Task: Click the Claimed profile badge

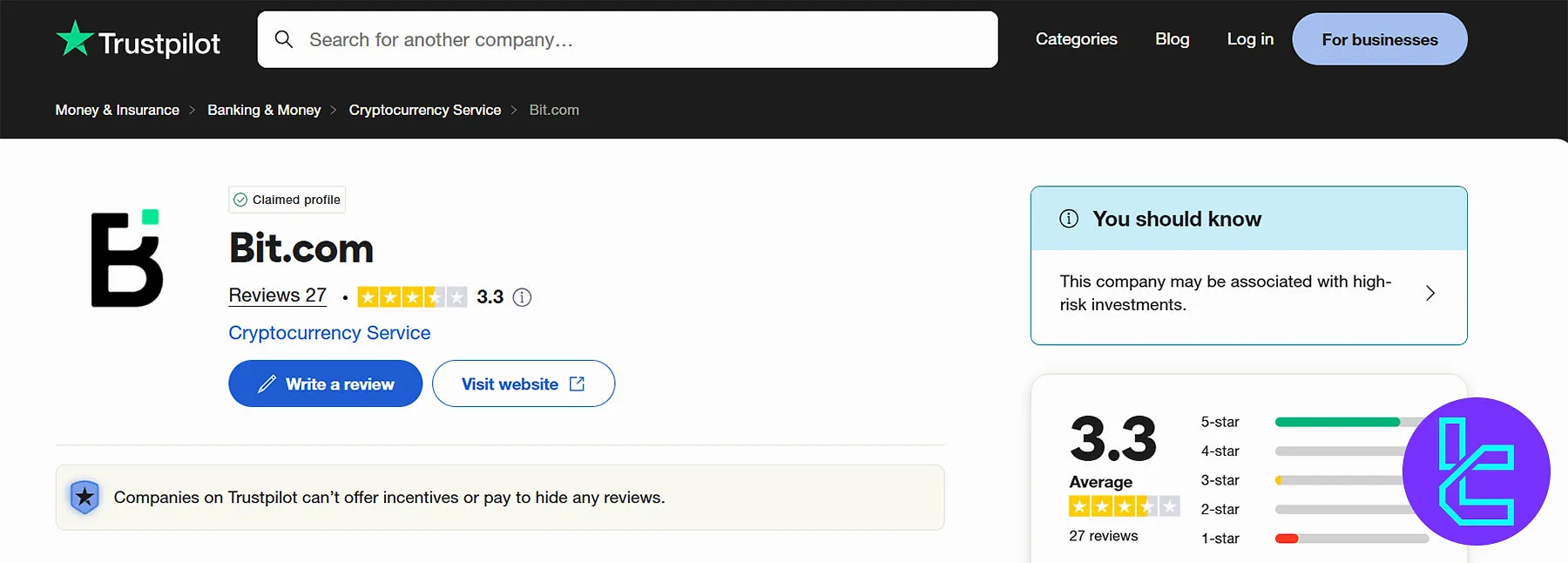Action: tap(287, 200)
